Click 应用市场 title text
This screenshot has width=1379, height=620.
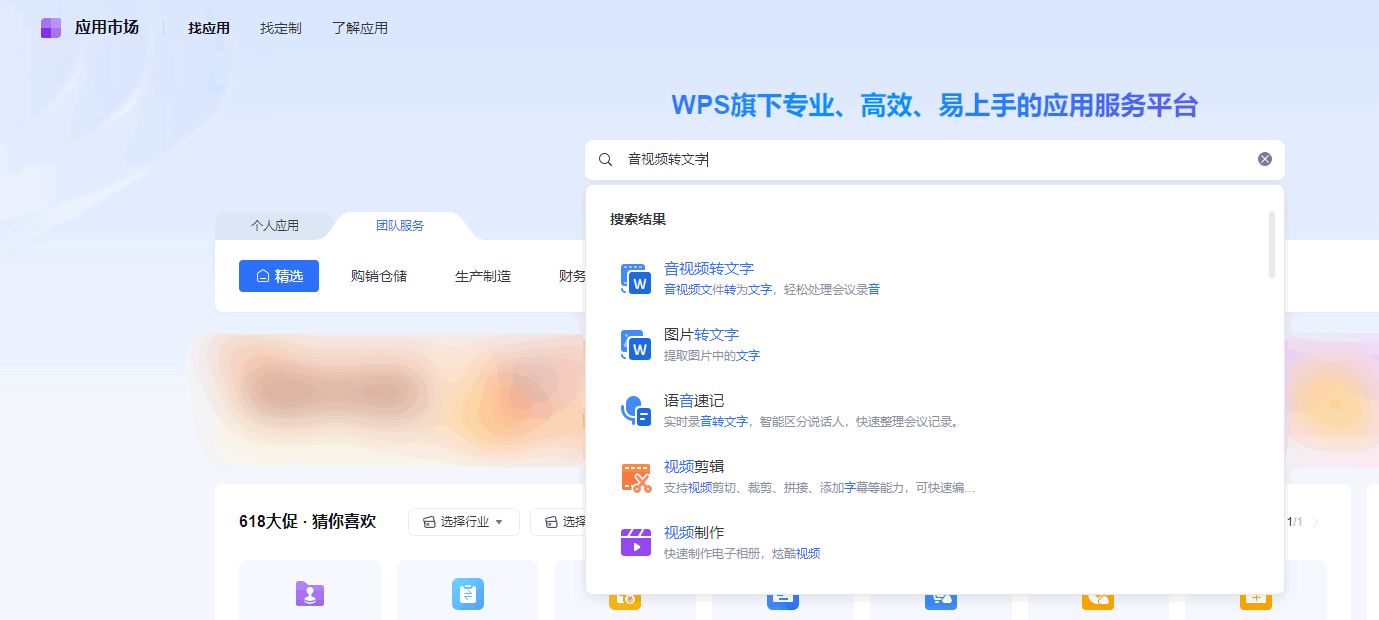(x=107, y=28)
